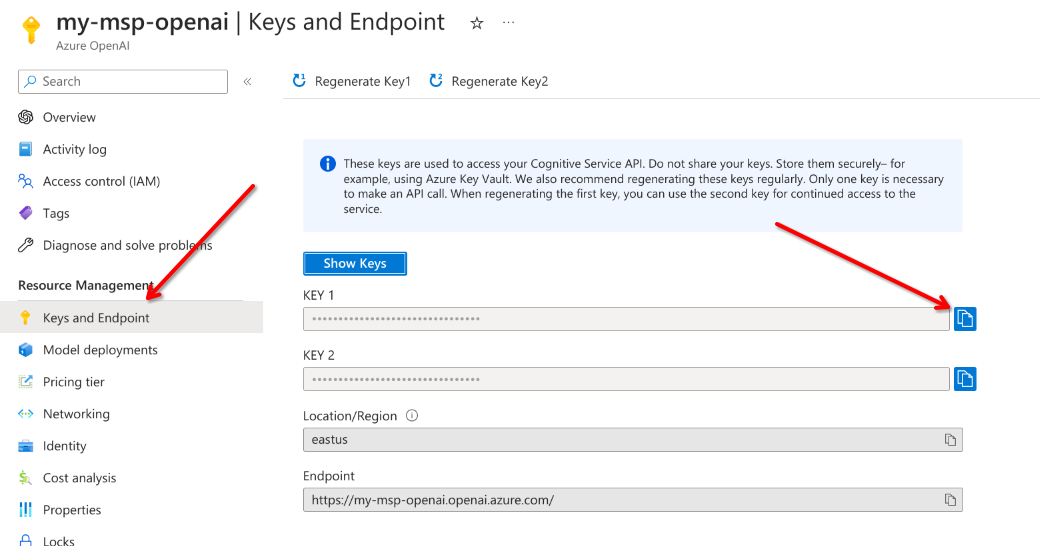Open Activity log page

click(x=74, y=149)
